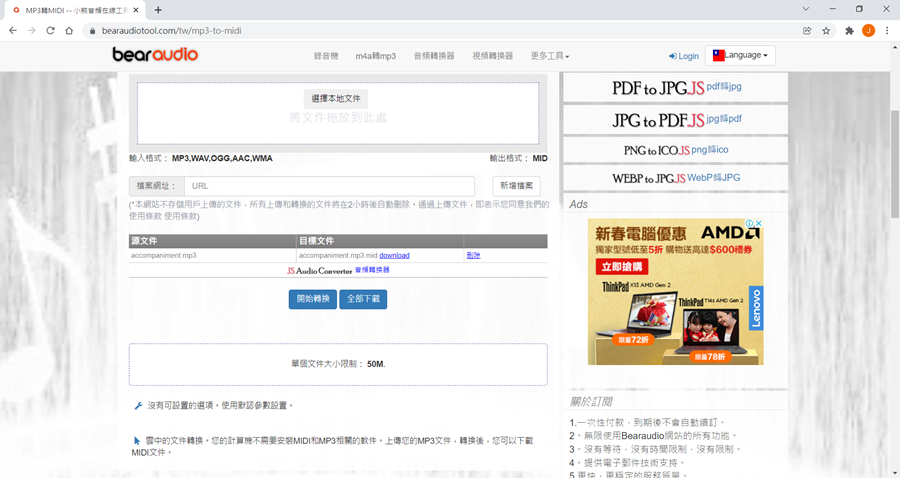Click the file drop zone area
The image size is (900, 478).
click(338, 113)
